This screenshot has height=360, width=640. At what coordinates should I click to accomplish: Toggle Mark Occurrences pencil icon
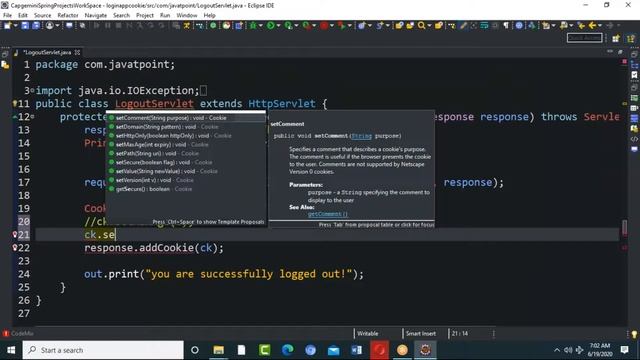tap(463, 25)
